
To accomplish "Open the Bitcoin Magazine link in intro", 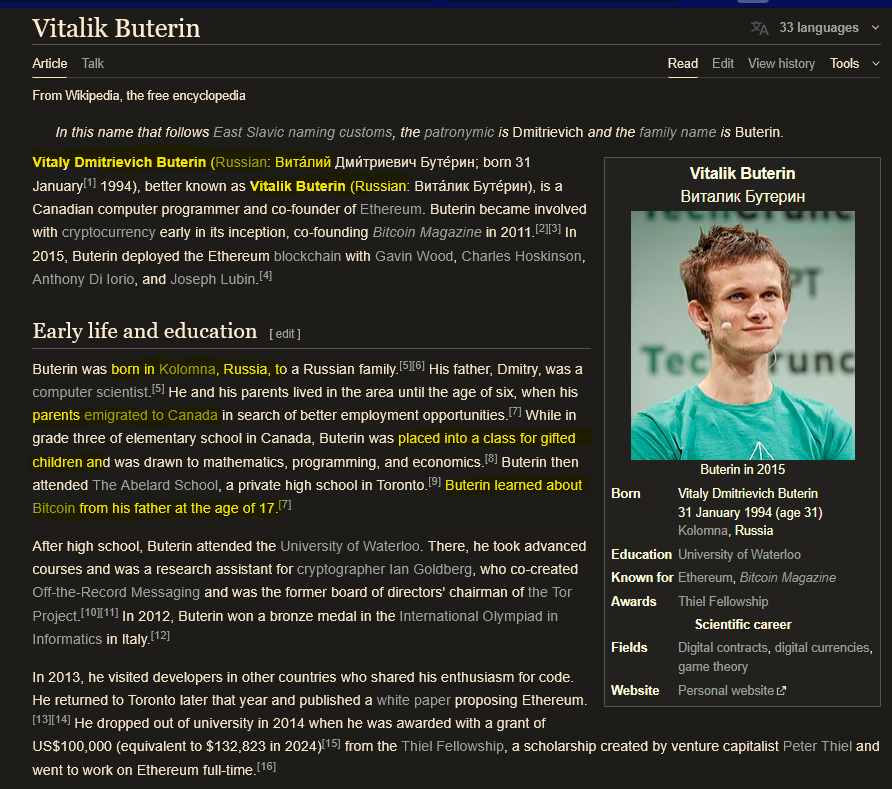I will (427, 233).
